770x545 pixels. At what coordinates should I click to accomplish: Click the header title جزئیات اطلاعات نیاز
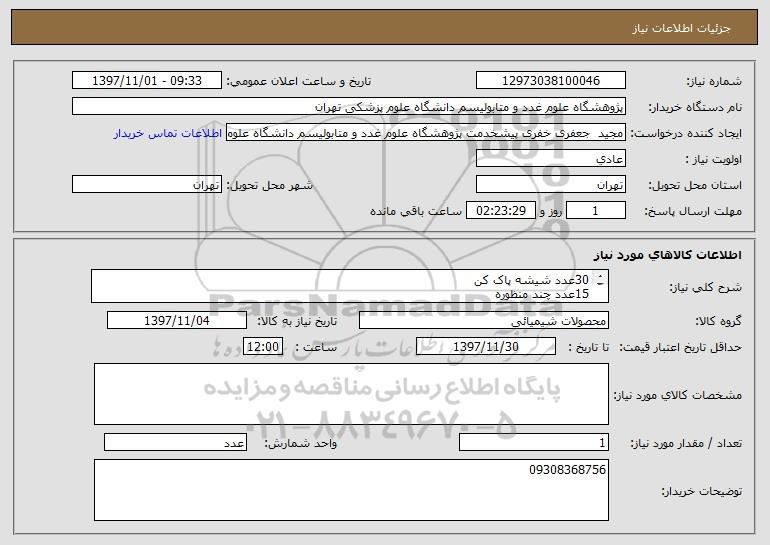[681, 28]
